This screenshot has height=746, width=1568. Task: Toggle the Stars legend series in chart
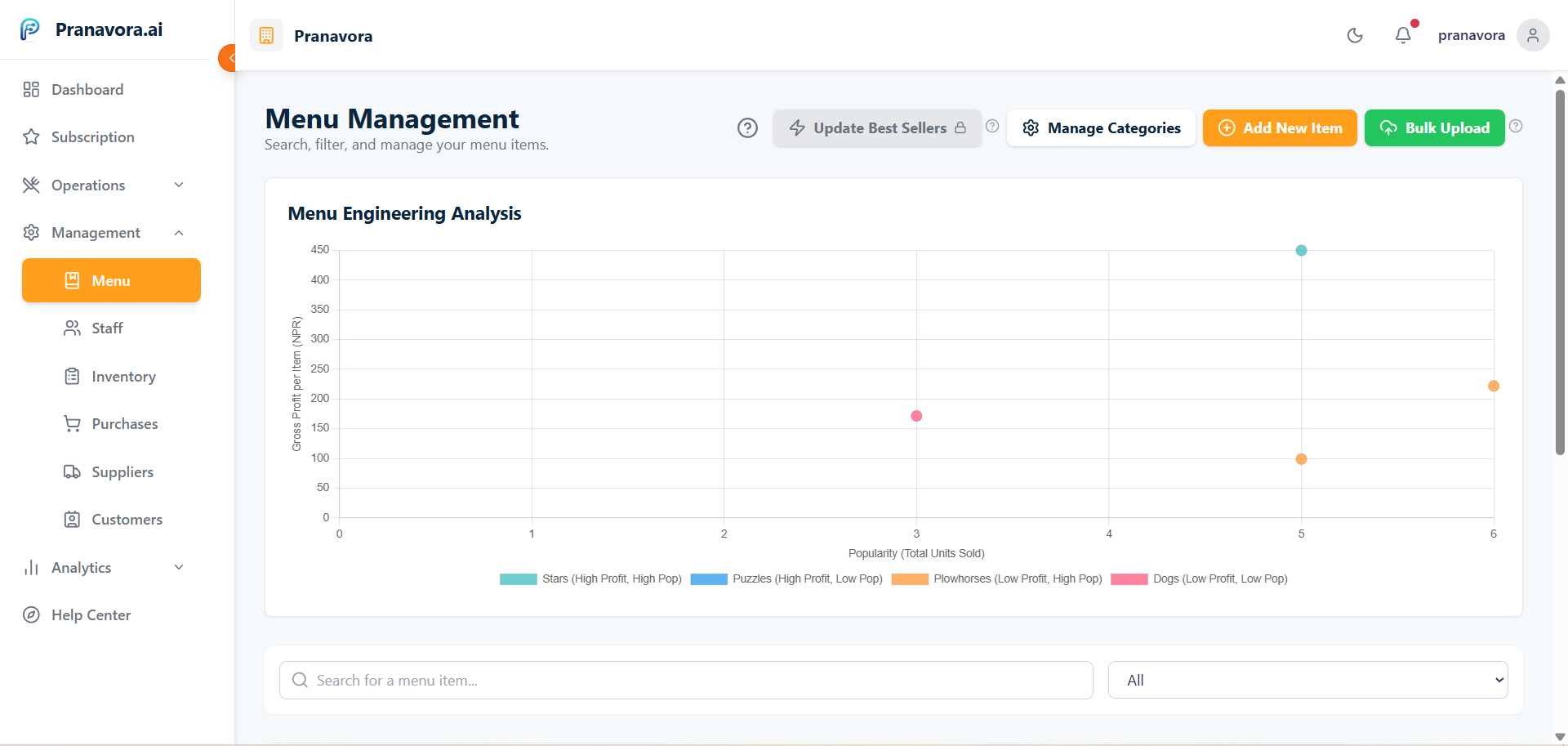coord(590,578)
